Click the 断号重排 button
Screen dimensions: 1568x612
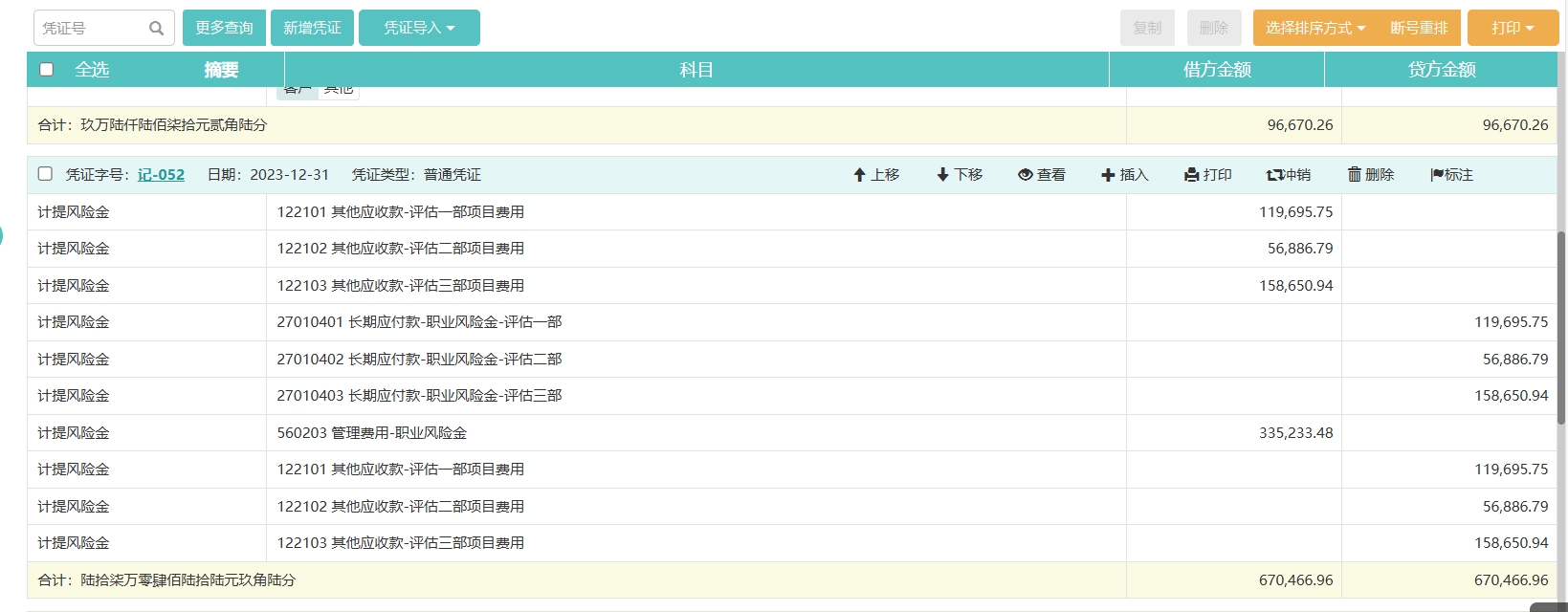coord(1419,29)
